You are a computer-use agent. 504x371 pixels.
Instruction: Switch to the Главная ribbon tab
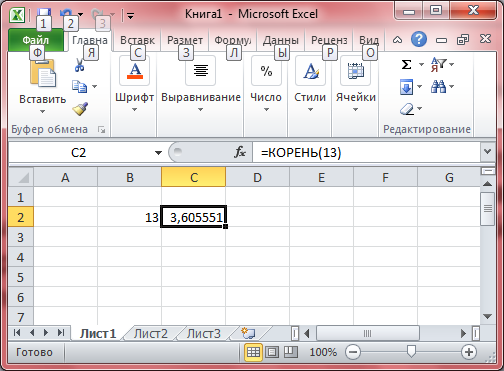(x=90, y=40)
